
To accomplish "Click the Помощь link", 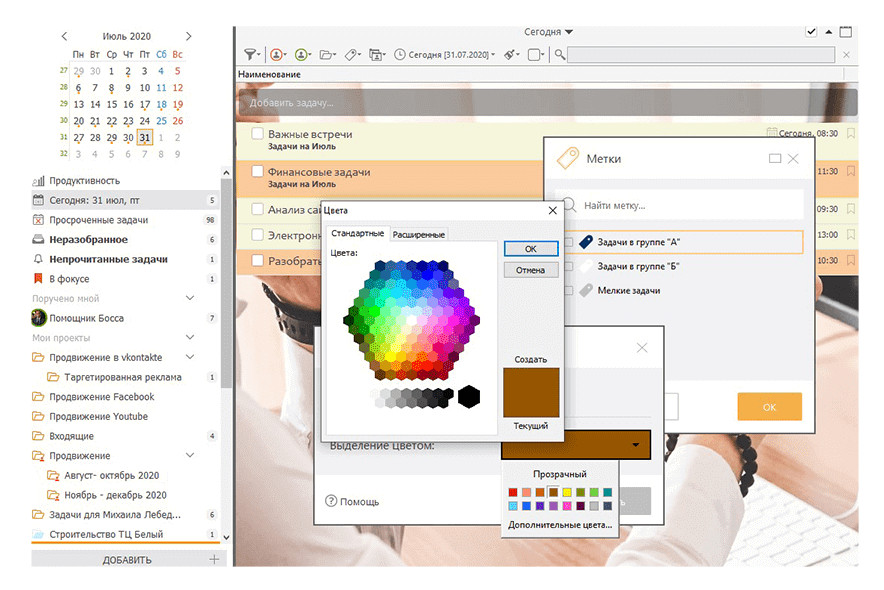I will pyautogui.click(x=360, y=502).
